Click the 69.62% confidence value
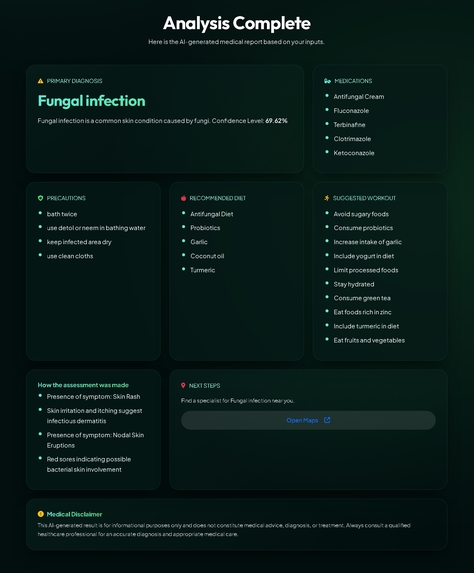The width and height of the screenshot is (474, 573). [276, 121]
